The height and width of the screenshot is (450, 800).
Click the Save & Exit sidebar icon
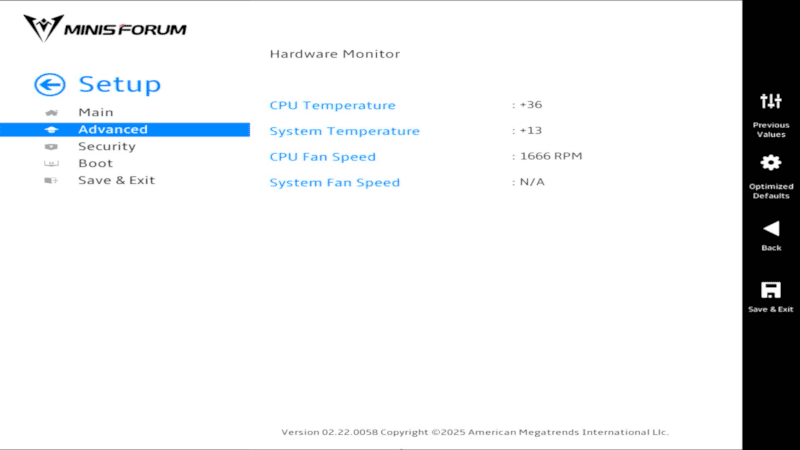tap(52, 181)
